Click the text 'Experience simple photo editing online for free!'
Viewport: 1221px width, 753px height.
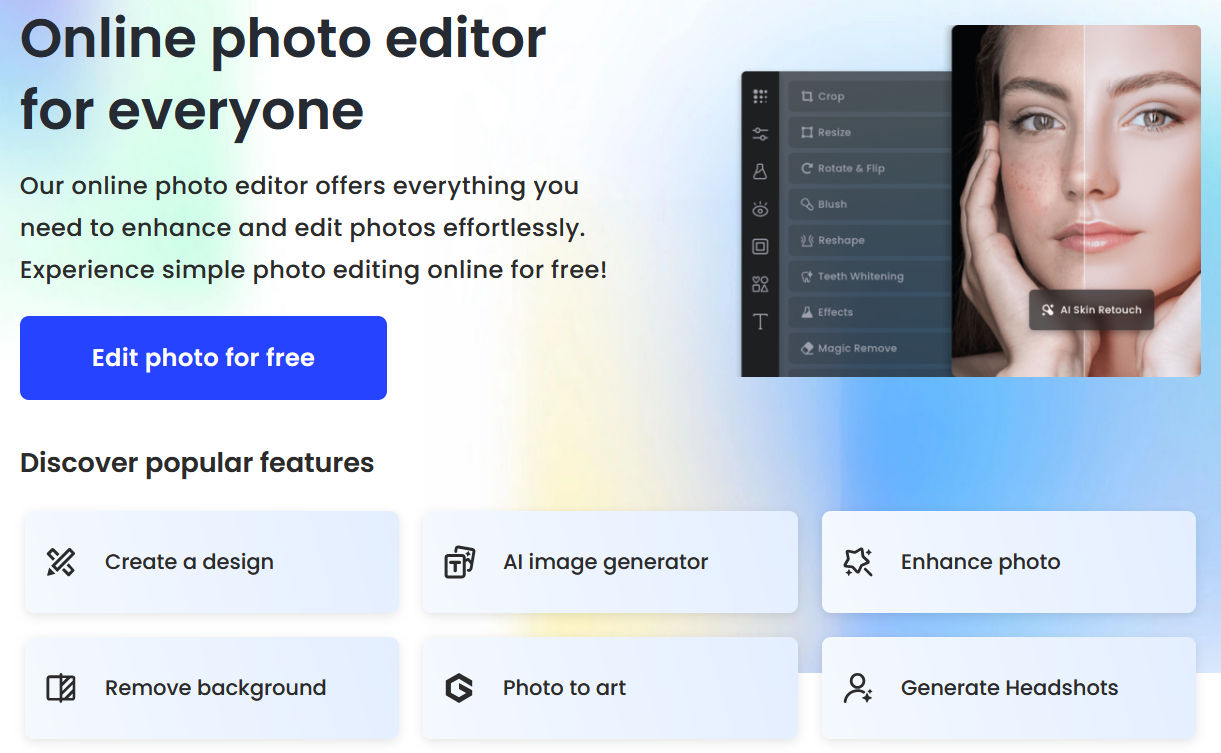pos(314,270)
